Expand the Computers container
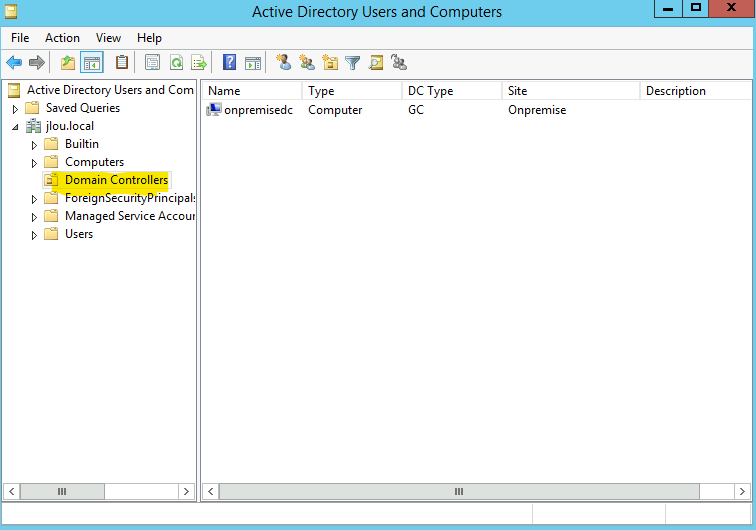Image resolution: width=756 pixels, height=530 pixels. point(34,163)
